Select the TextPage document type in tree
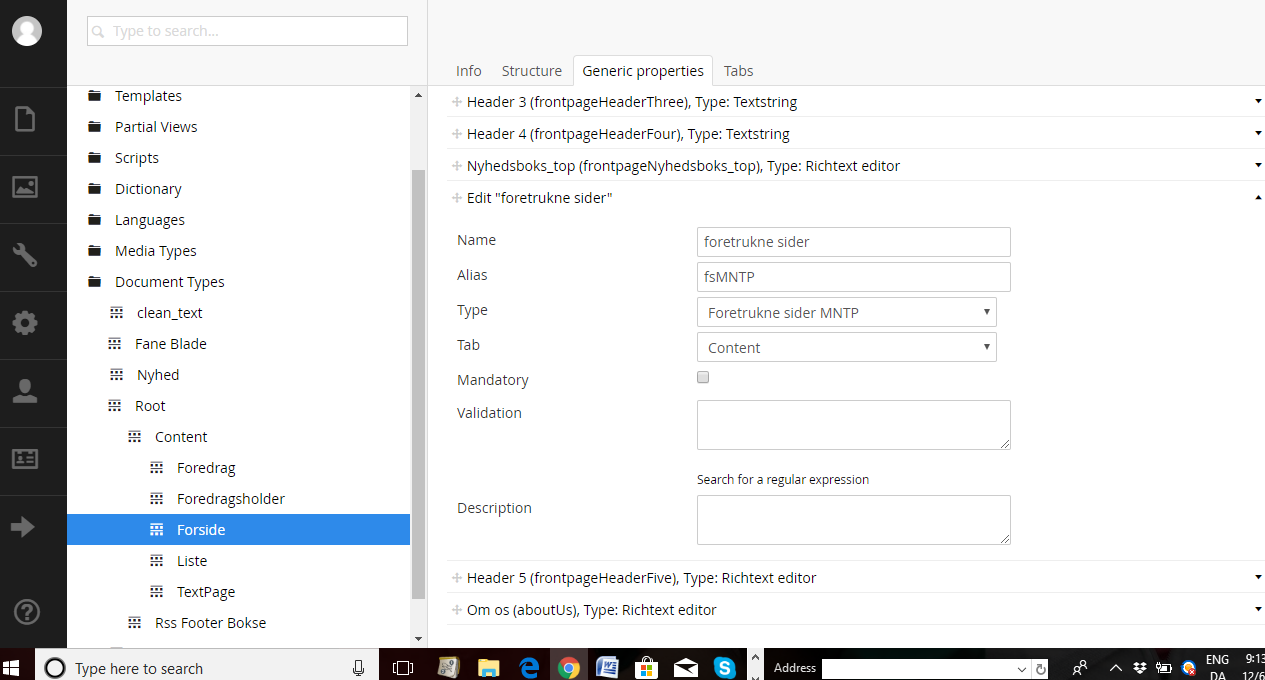Screen dimensions: 1265x680 [205, 592]
